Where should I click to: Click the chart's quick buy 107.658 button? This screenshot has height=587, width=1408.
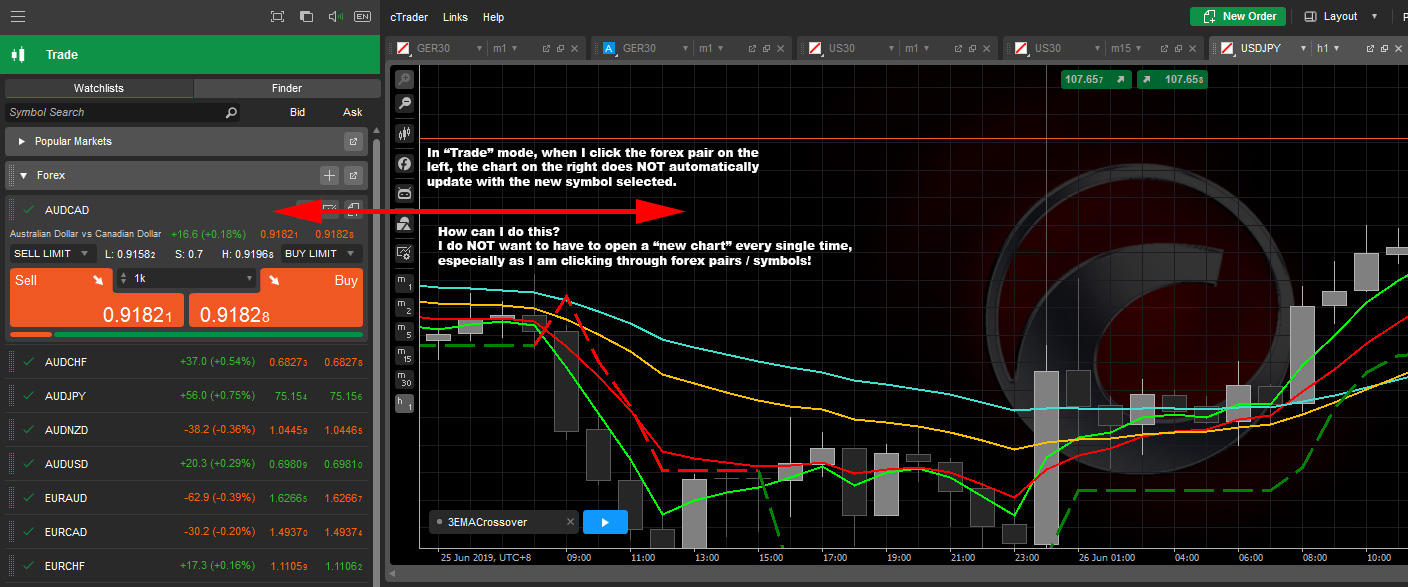[1172, 78]
